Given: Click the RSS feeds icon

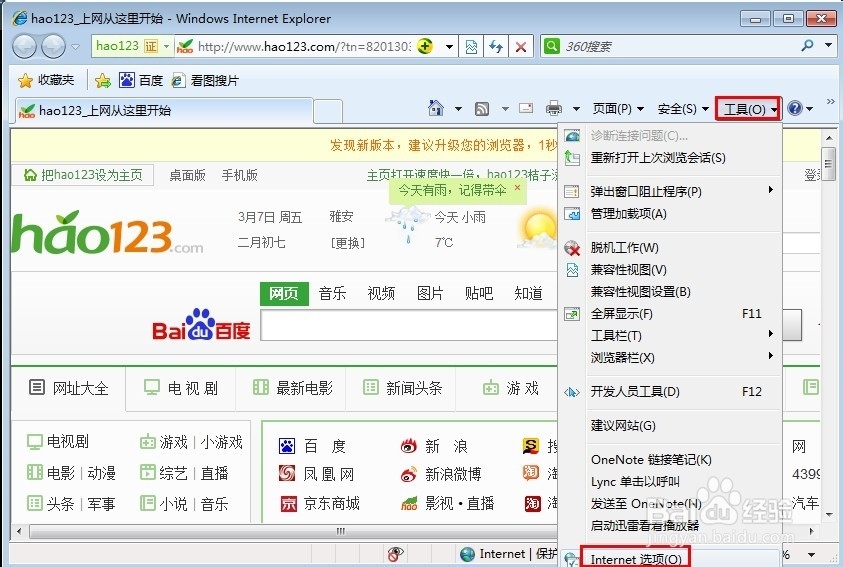Looking at the screenshot, I should [x=482, y=109].
